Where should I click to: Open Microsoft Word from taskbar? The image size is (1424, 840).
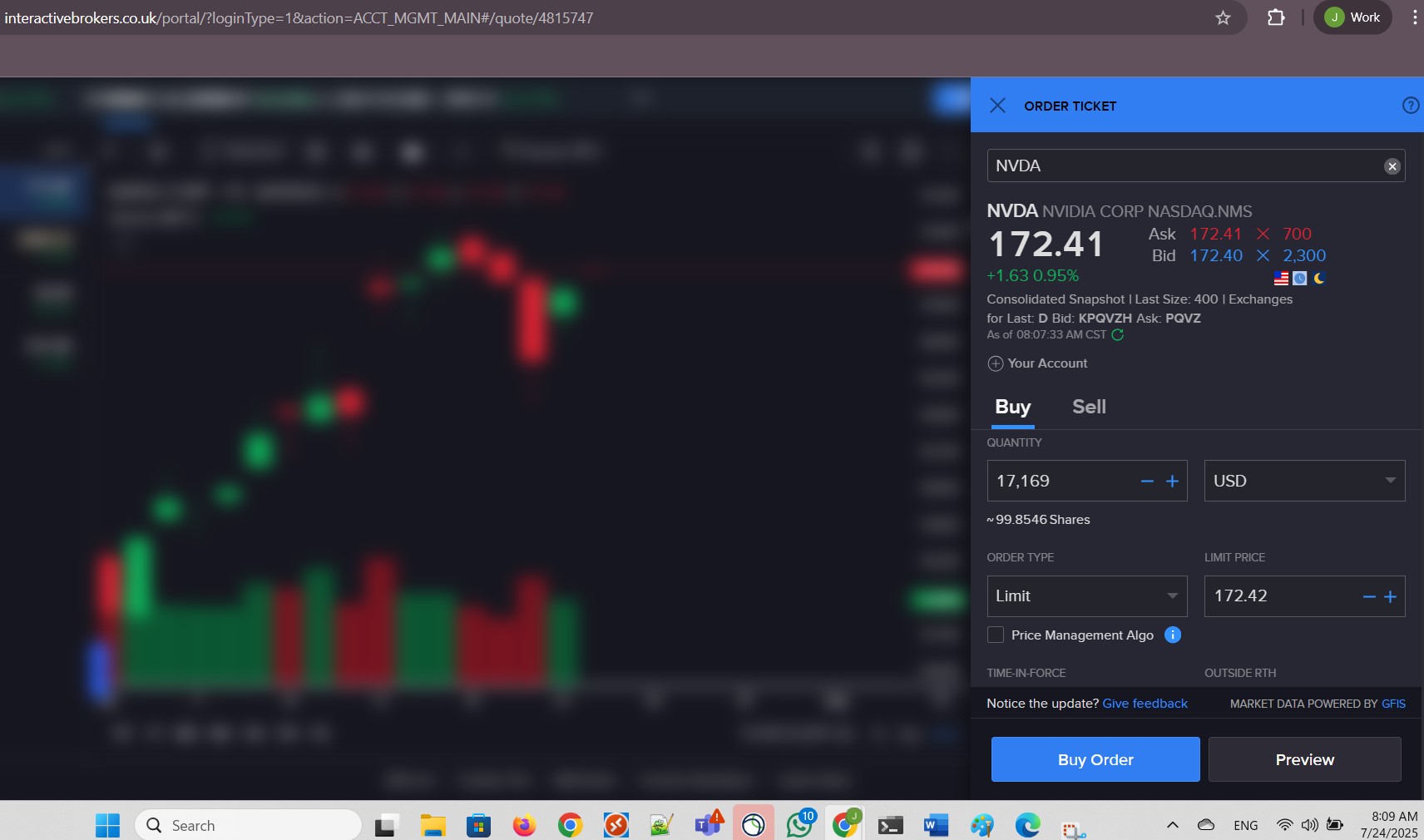point(936,825)
